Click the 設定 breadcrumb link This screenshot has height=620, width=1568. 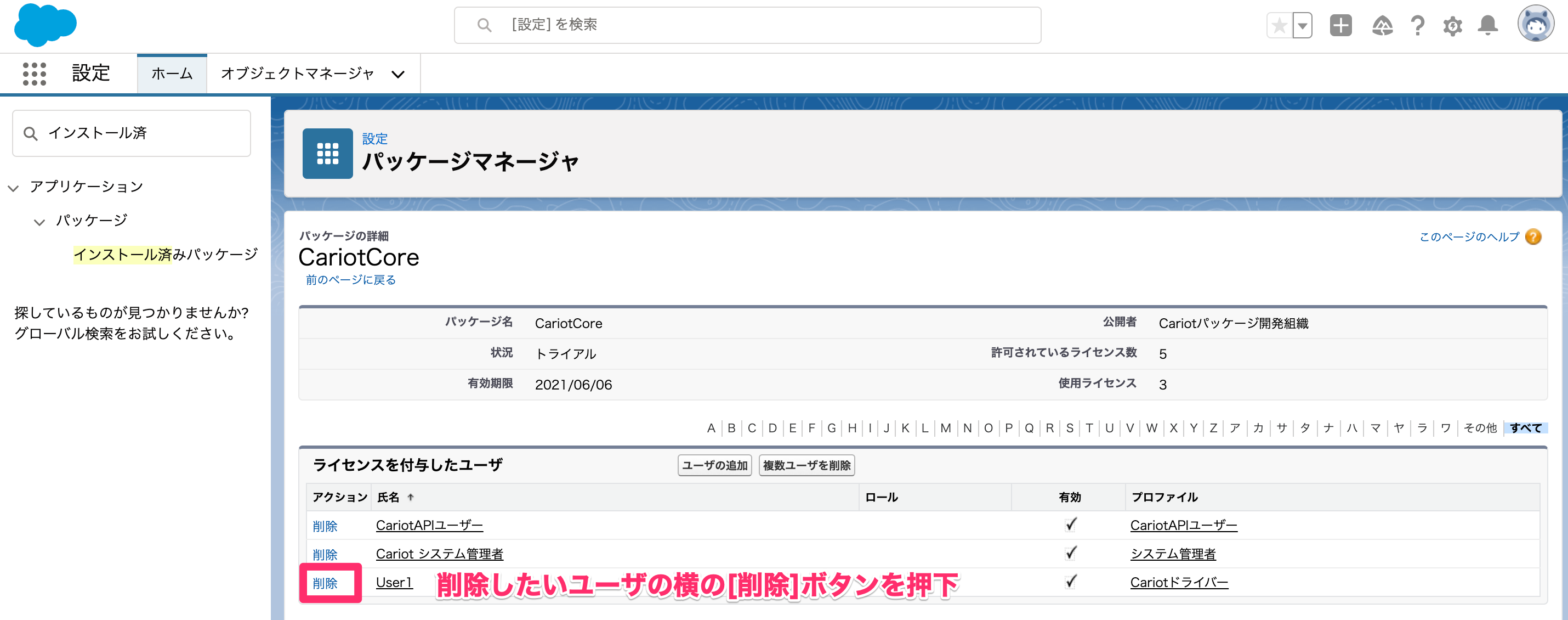[x=375, y=139]
